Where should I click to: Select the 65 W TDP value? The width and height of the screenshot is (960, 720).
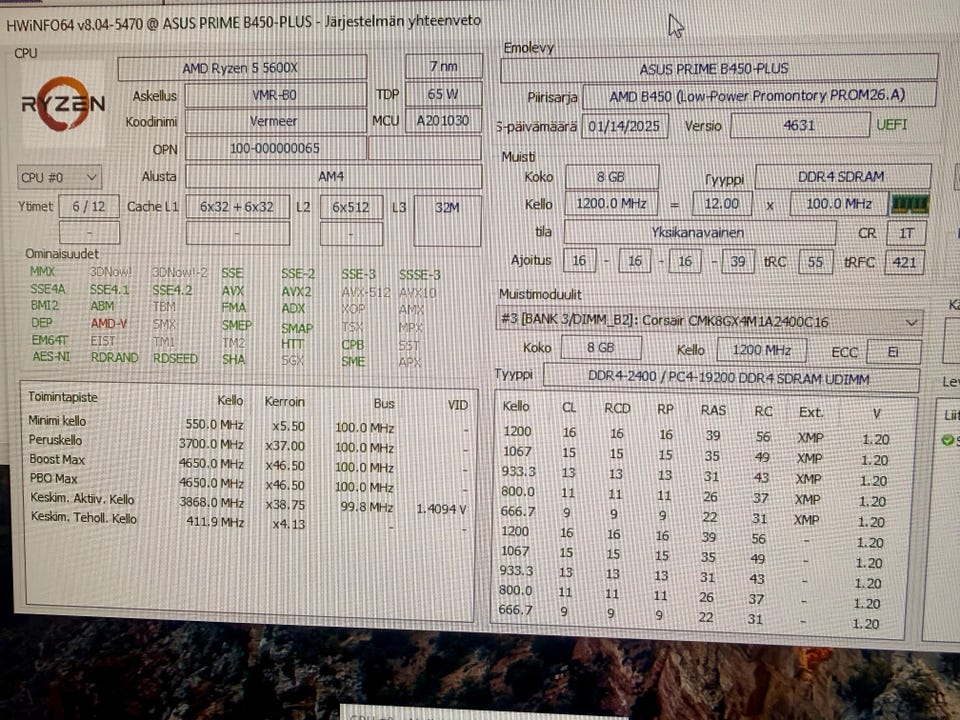point(443,94)
